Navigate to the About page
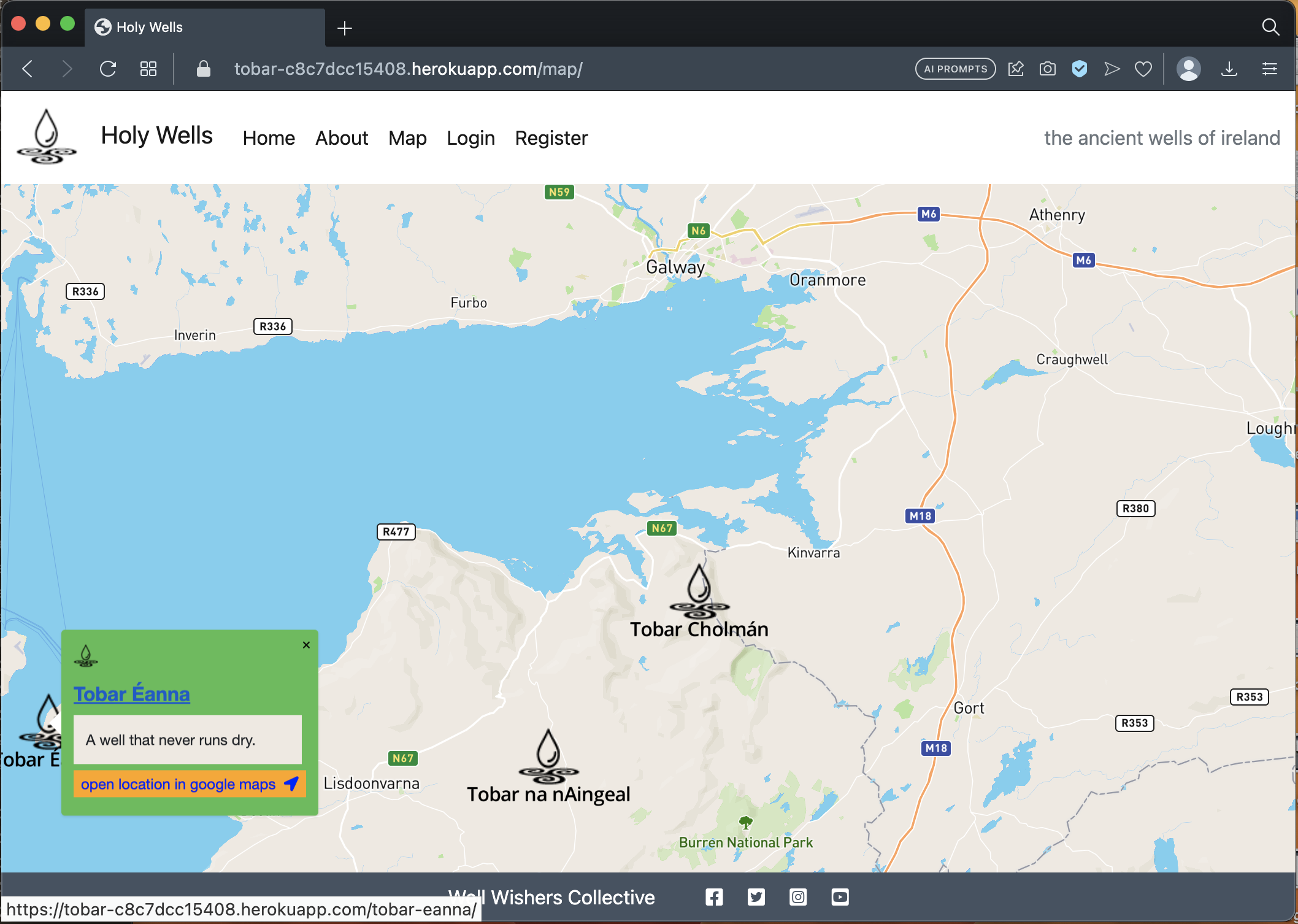The height and width of the screenshot is (924, 1298). tap(341, 138)
